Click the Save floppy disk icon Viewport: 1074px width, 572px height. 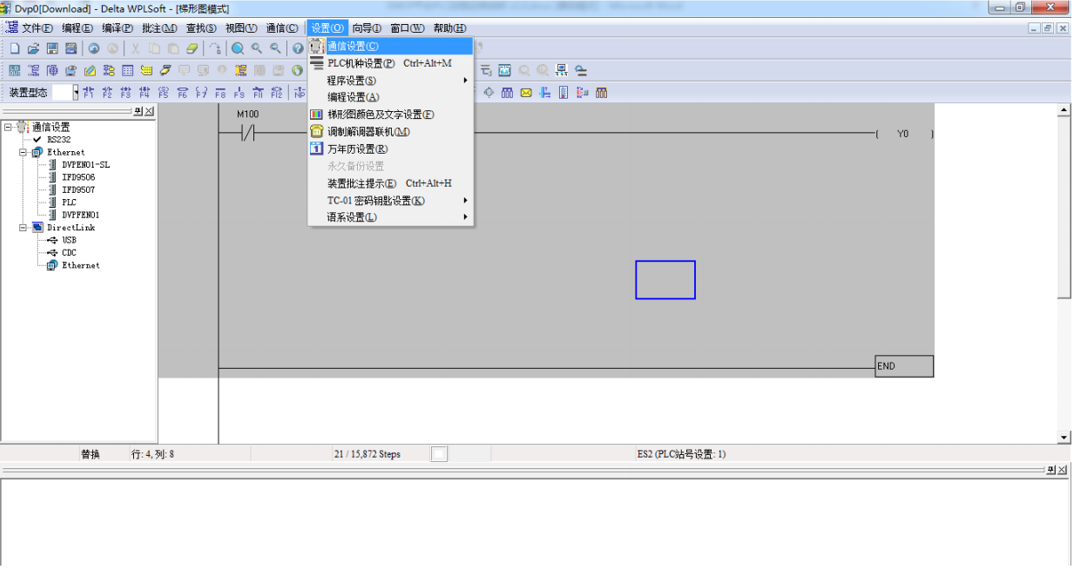[52, 49]
